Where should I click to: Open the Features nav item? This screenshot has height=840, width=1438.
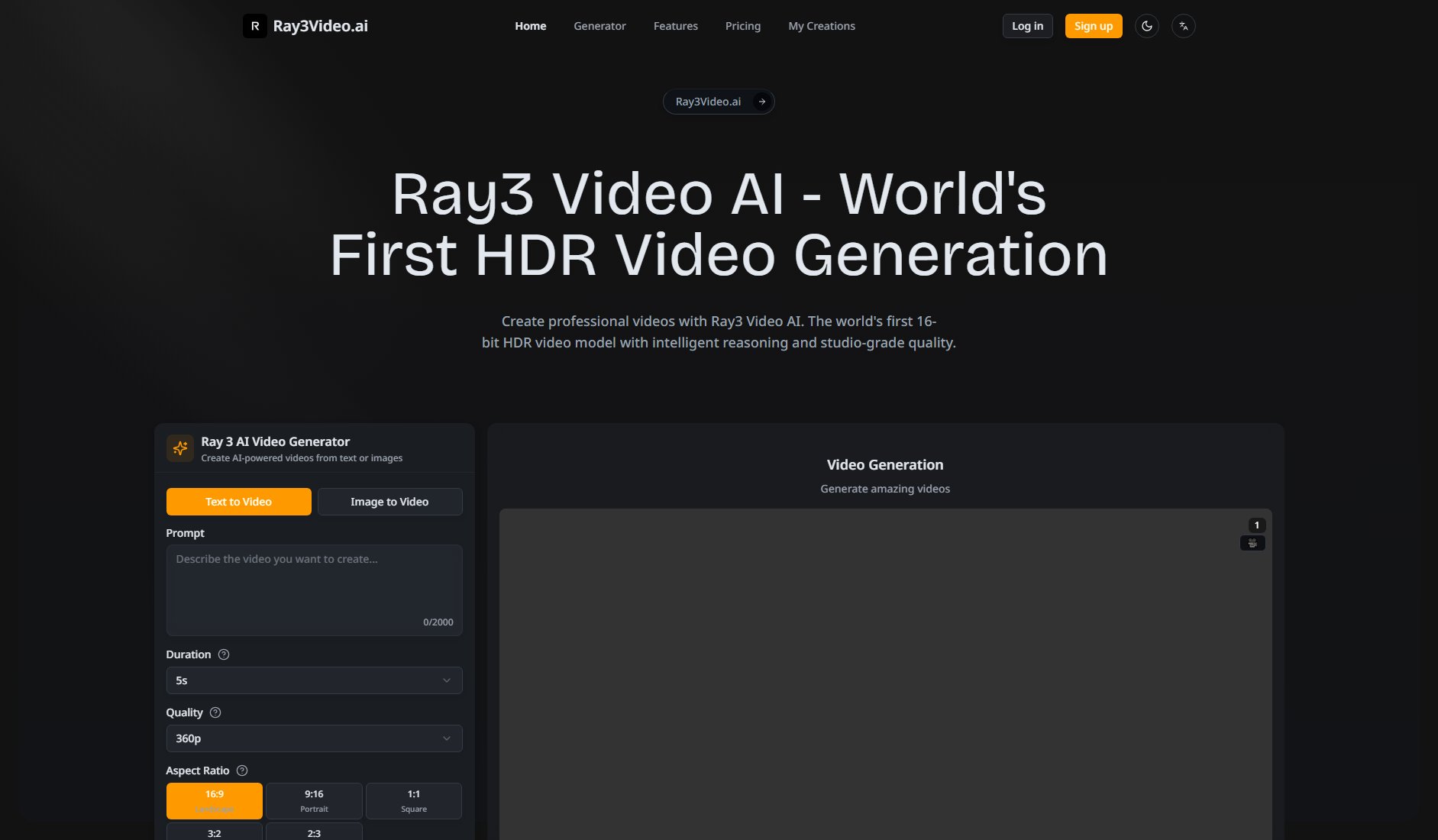pos(676,26)
